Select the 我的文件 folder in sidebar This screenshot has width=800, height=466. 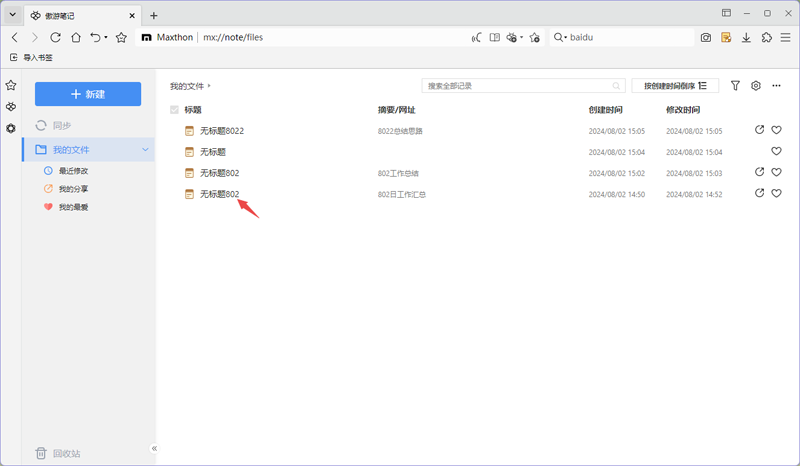[88, 150]
